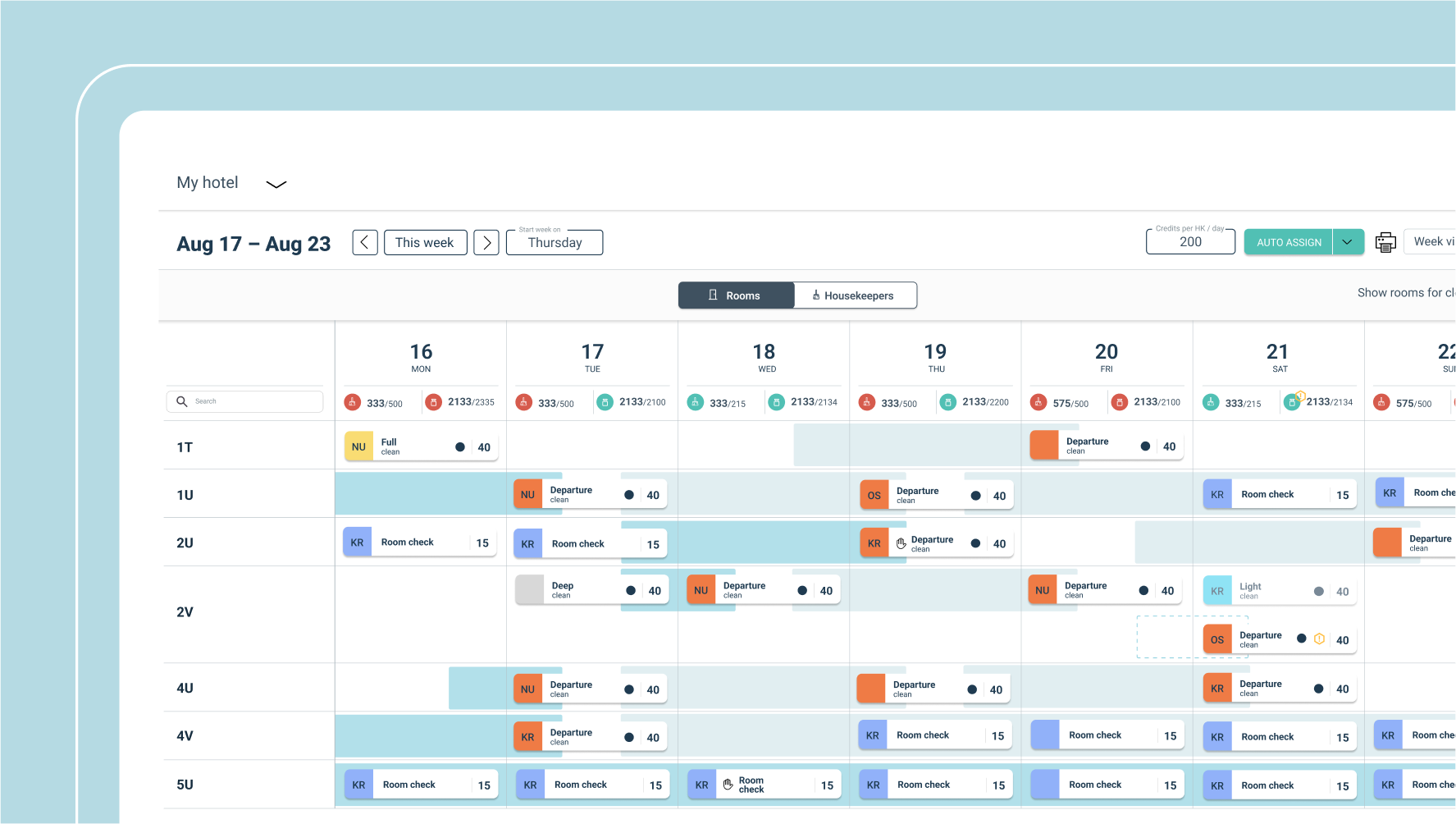Click the AUTO ASSIGN button

point(1288,241)
